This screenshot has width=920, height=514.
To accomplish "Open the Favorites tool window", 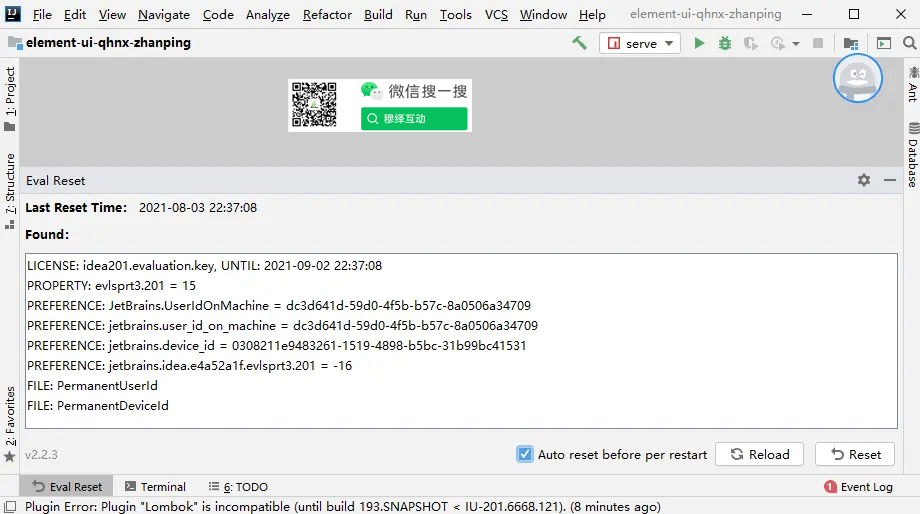I will coord(10,424).
